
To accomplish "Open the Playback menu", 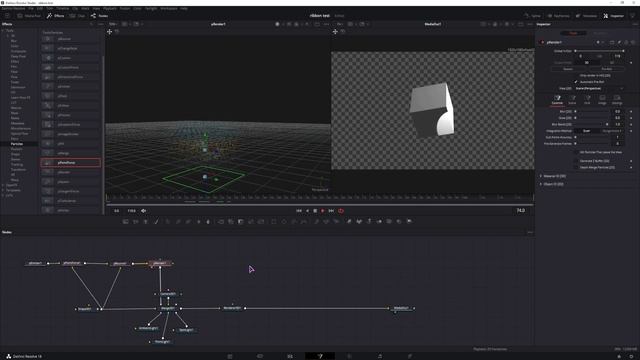I will point(109,8).
